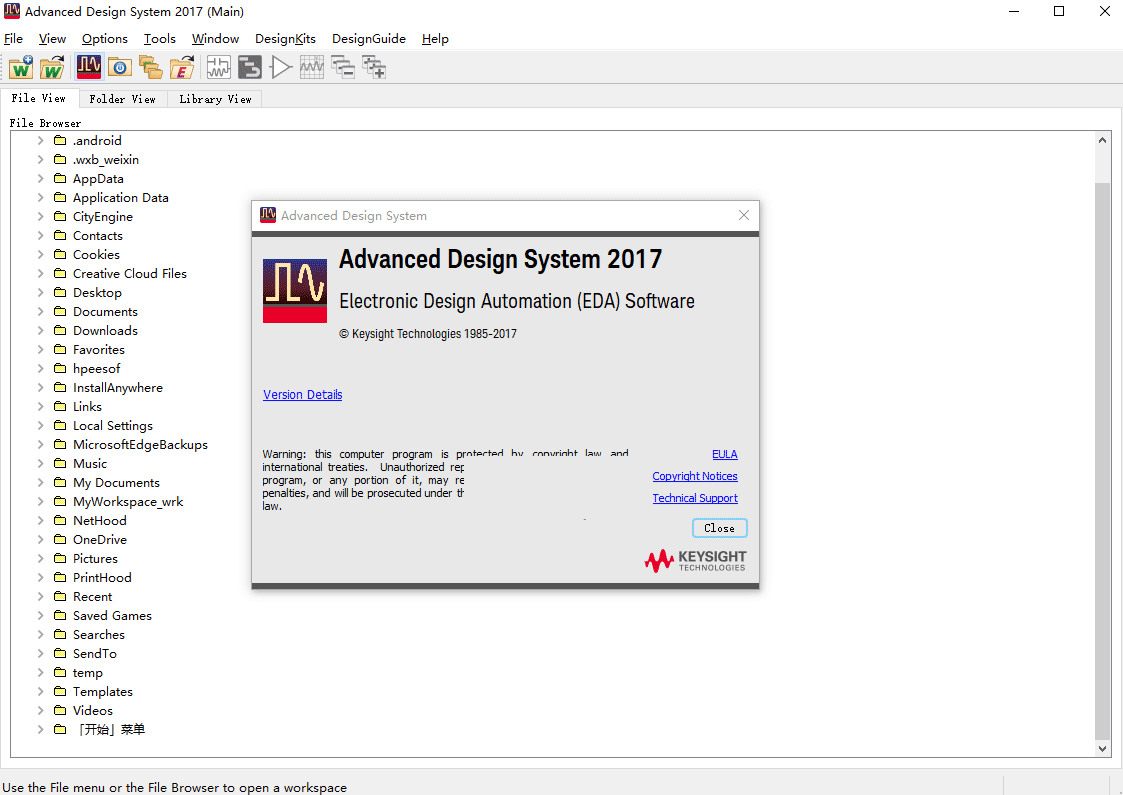
Task: Expand the hpeesof folder
Action: [x=40, y=368]
